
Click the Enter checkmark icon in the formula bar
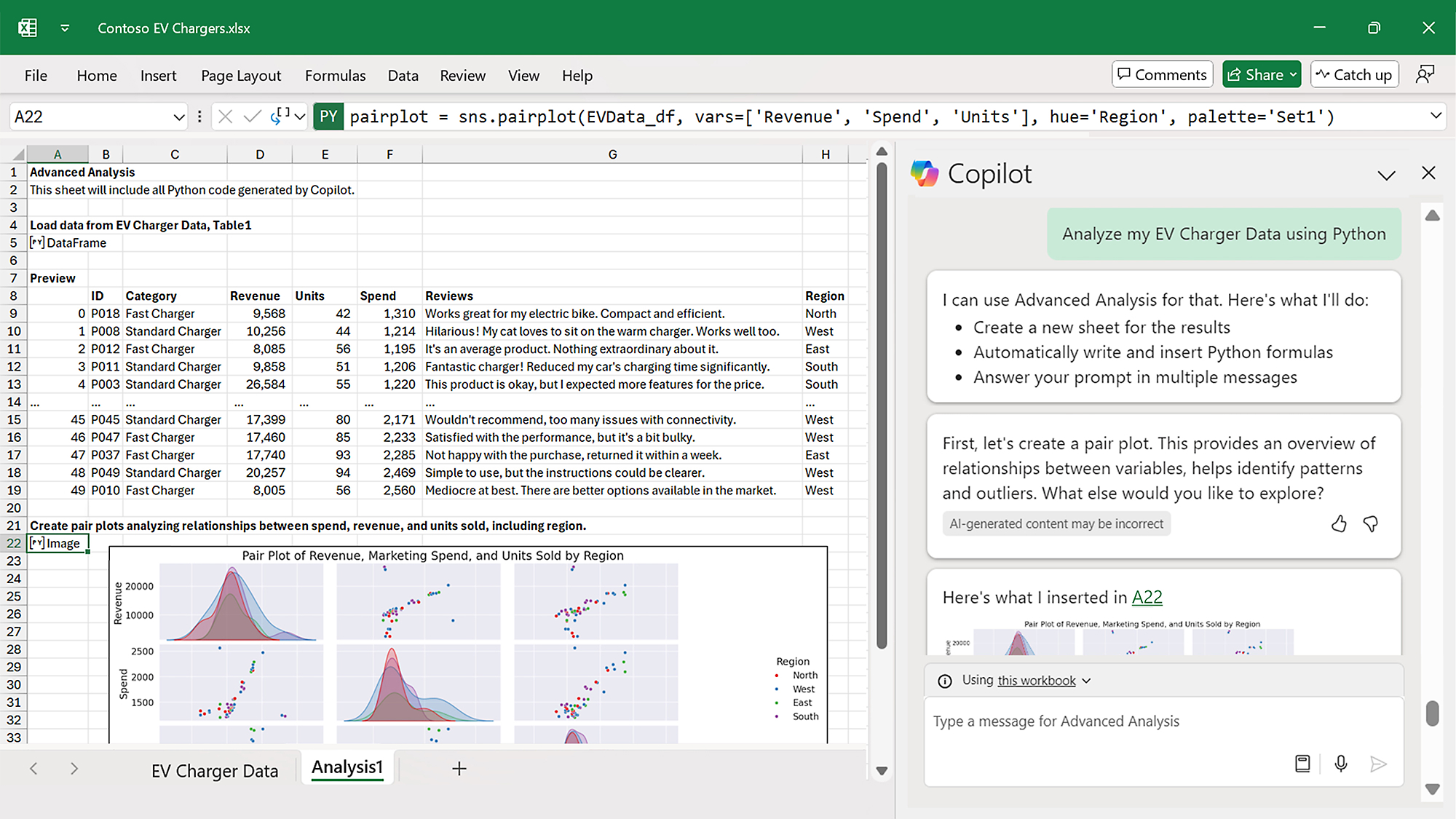pos(252,116)
